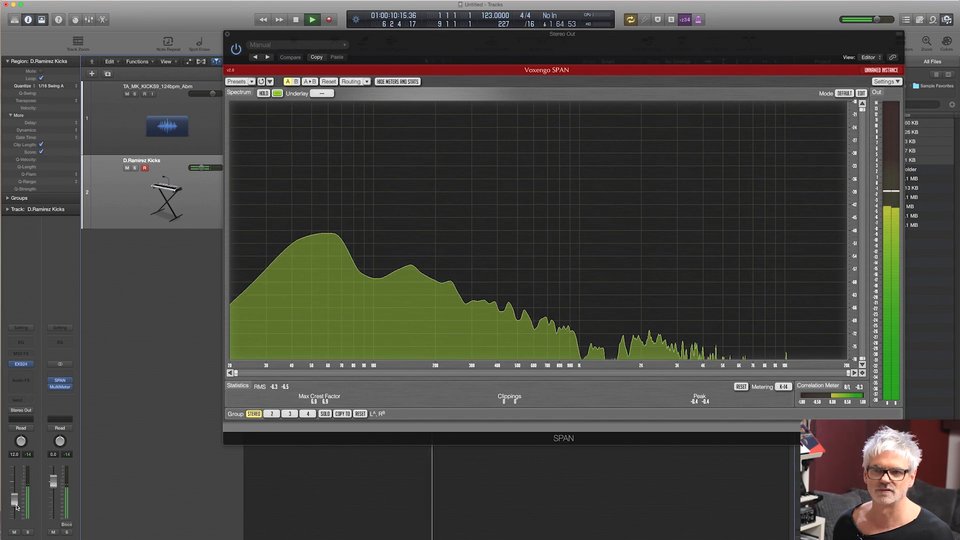Open the plugin View Editor dropdown
Screen dimensions: 960x540
click(x=871, y=57)
